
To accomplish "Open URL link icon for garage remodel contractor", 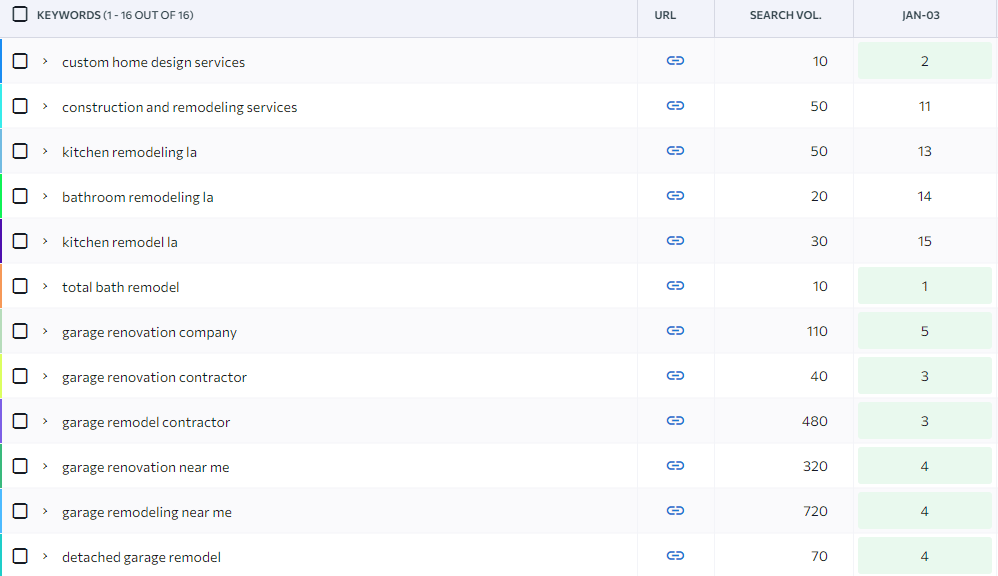I will (x=675, y=421).
